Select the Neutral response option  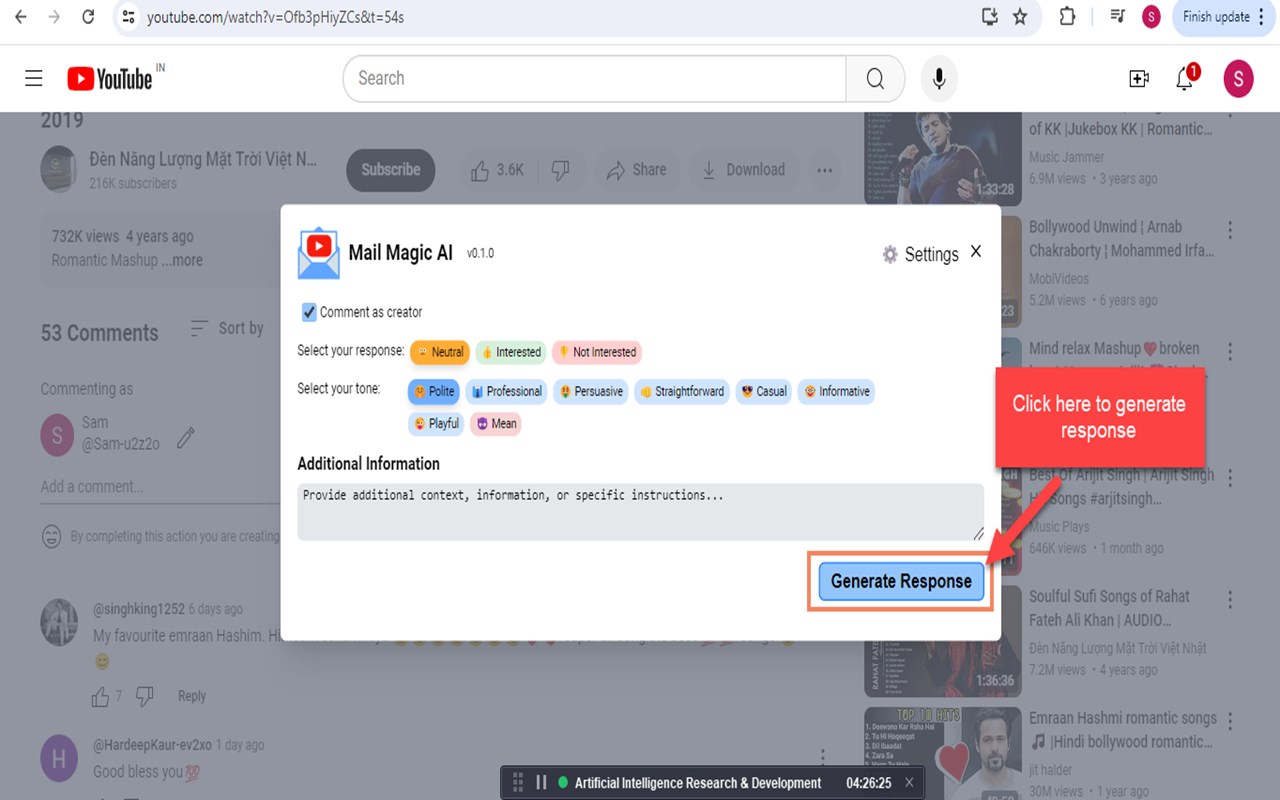click(439, 352)
